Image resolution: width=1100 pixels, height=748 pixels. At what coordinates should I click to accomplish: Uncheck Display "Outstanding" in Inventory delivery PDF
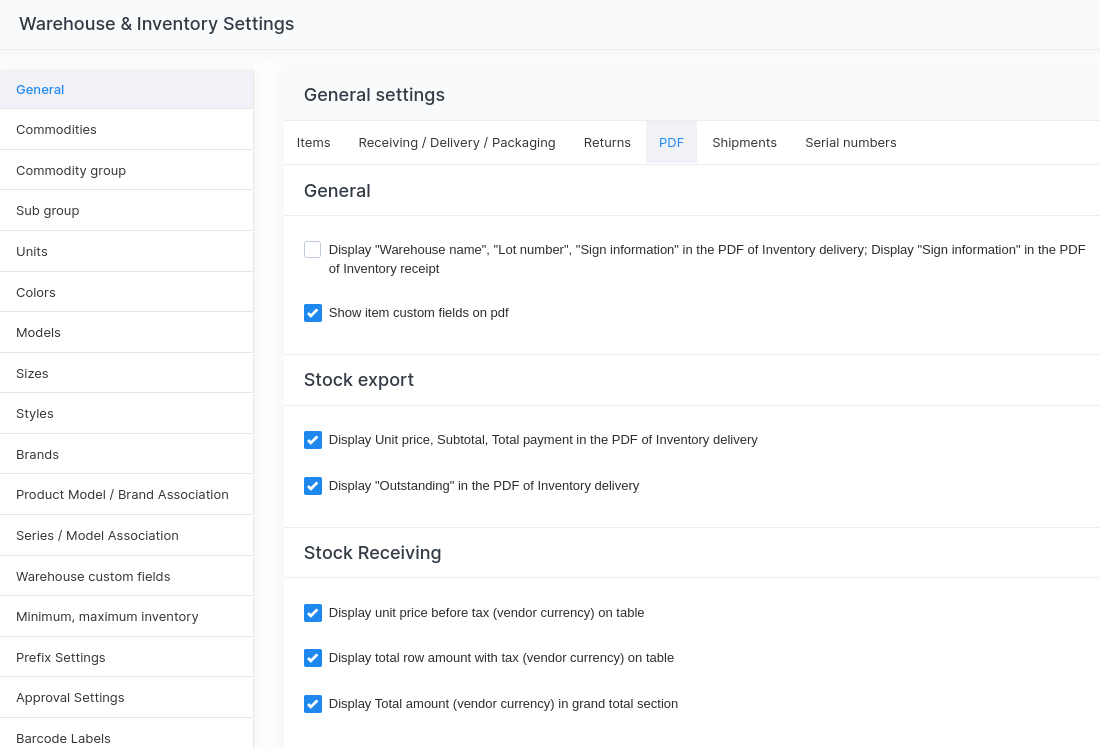pos(313,486)
